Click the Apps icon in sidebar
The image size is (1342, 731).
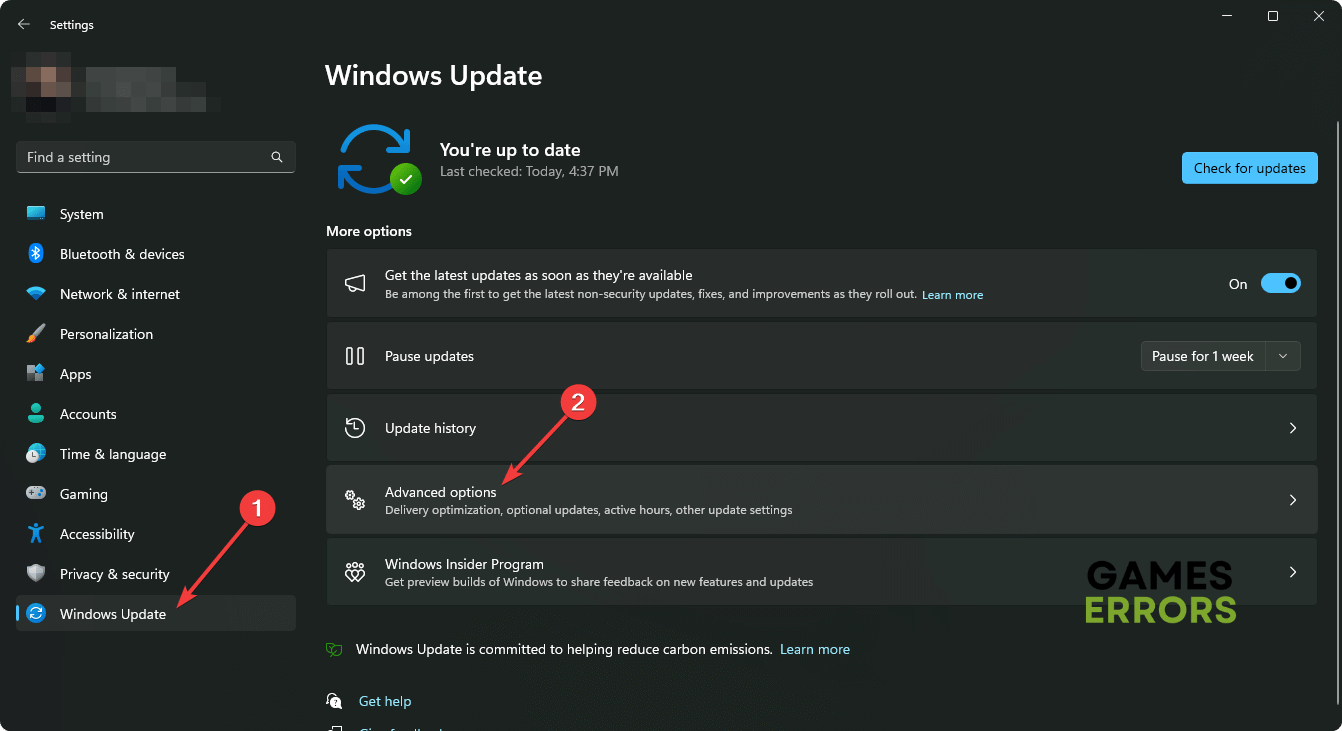click(36, 374)
